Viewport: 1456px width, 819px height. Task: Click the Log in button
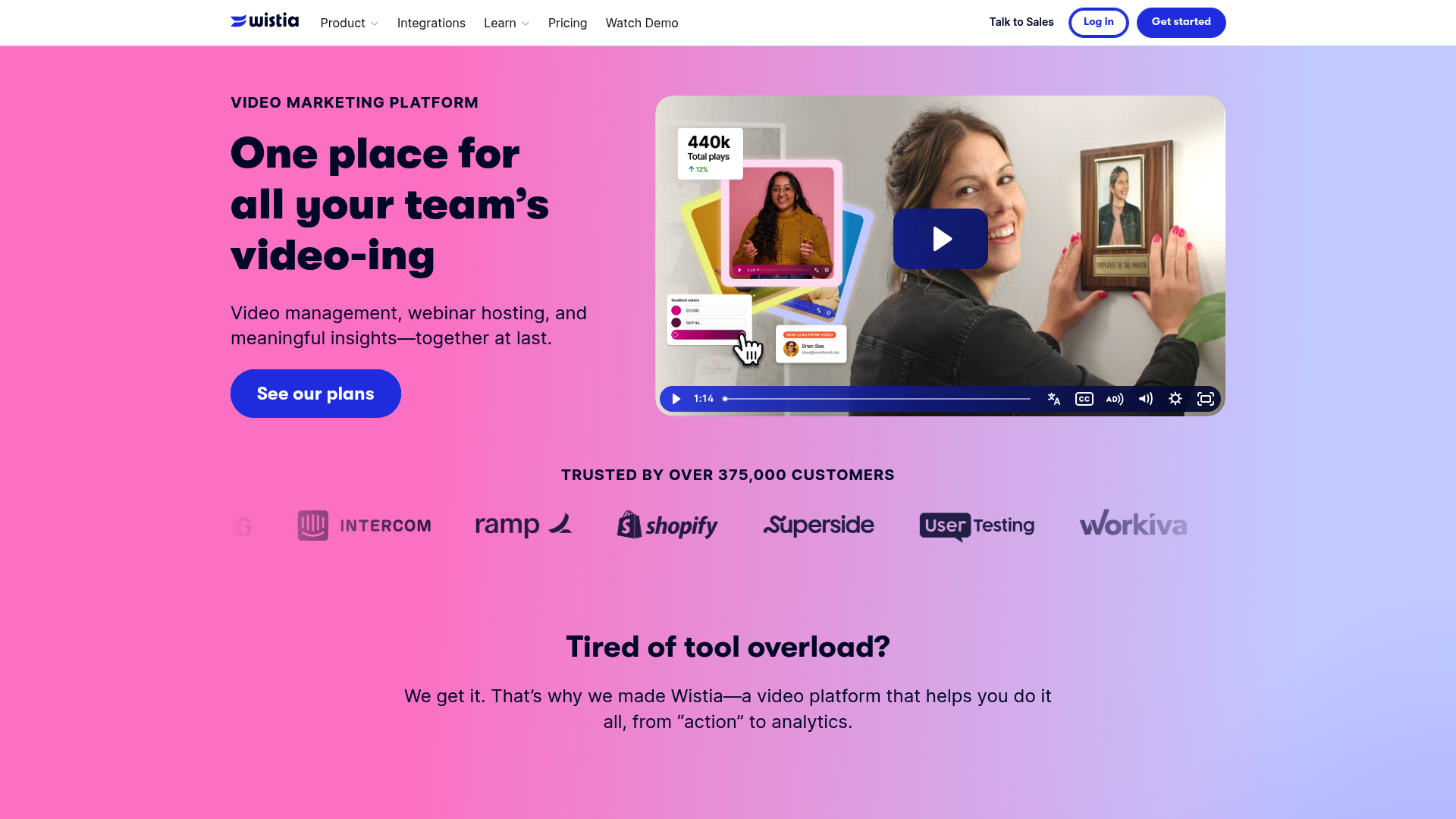coord(1098,22)
